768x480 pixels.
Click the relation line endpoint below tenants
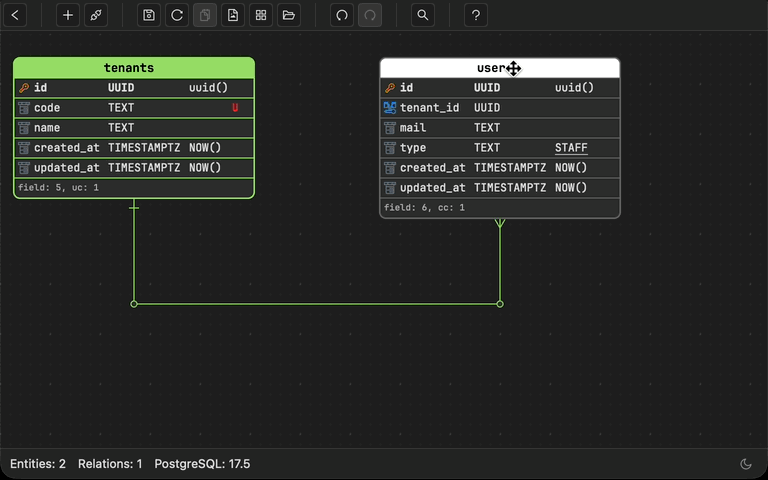[134, 303]
